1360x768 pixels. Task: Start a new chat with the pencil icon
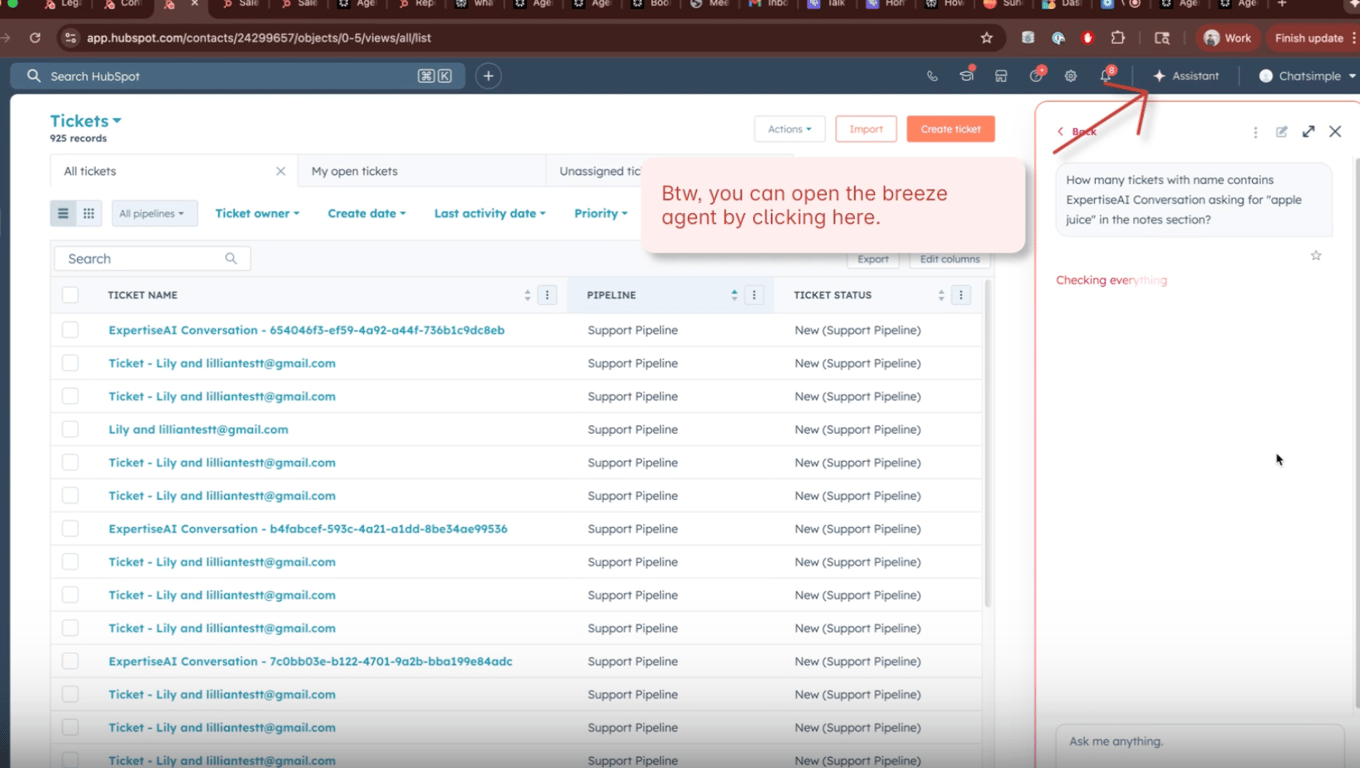click(x=1282, y=132)
